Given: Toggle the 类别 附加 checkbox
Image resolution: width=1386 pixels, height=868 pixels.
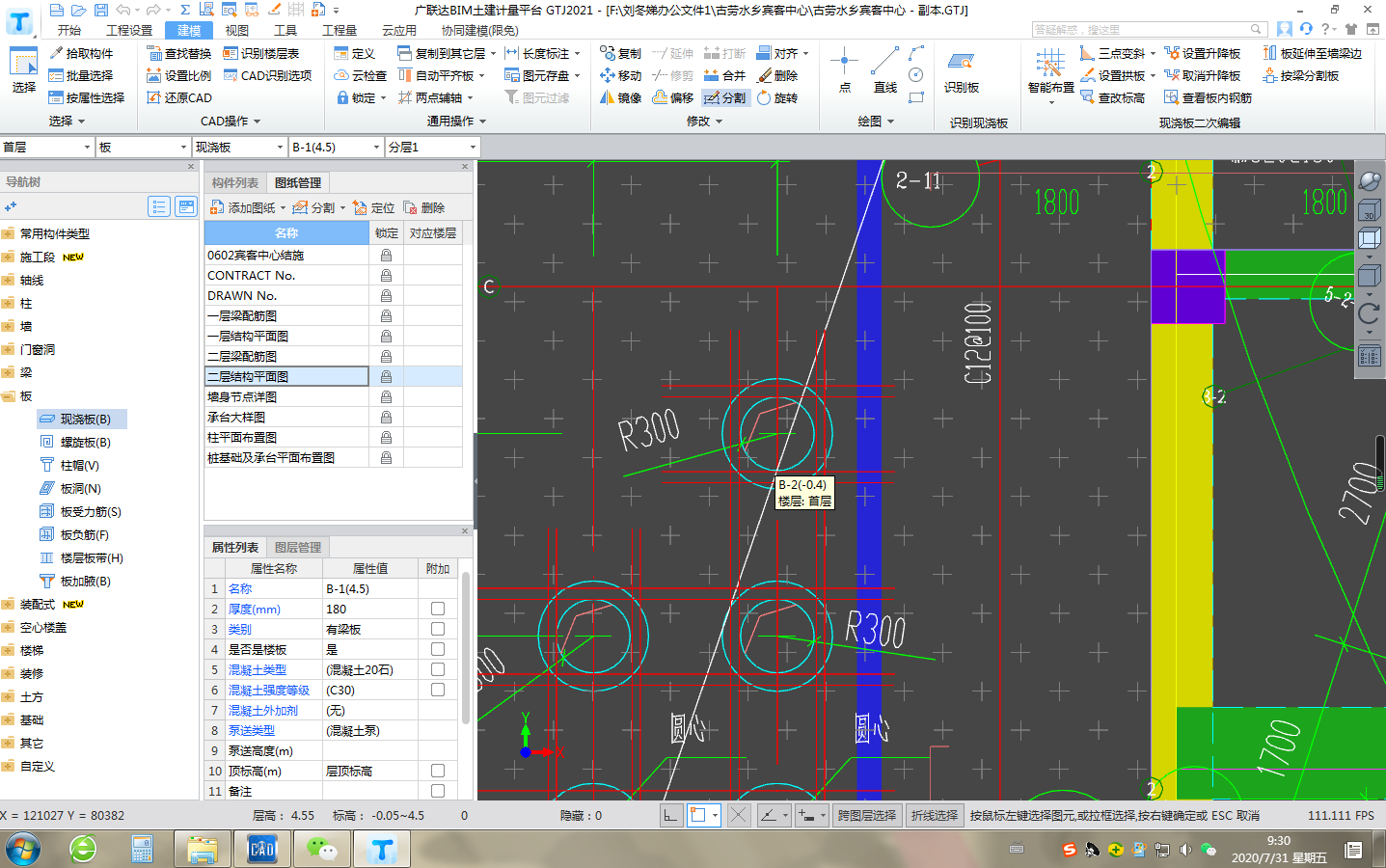Looking at the screenshot, I should [x=438, y=629].
